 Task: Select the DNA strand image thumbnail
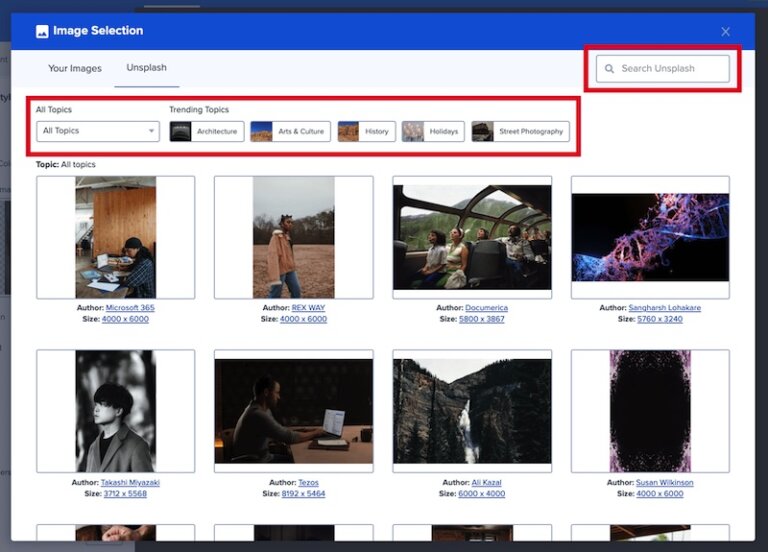(650, 237)
